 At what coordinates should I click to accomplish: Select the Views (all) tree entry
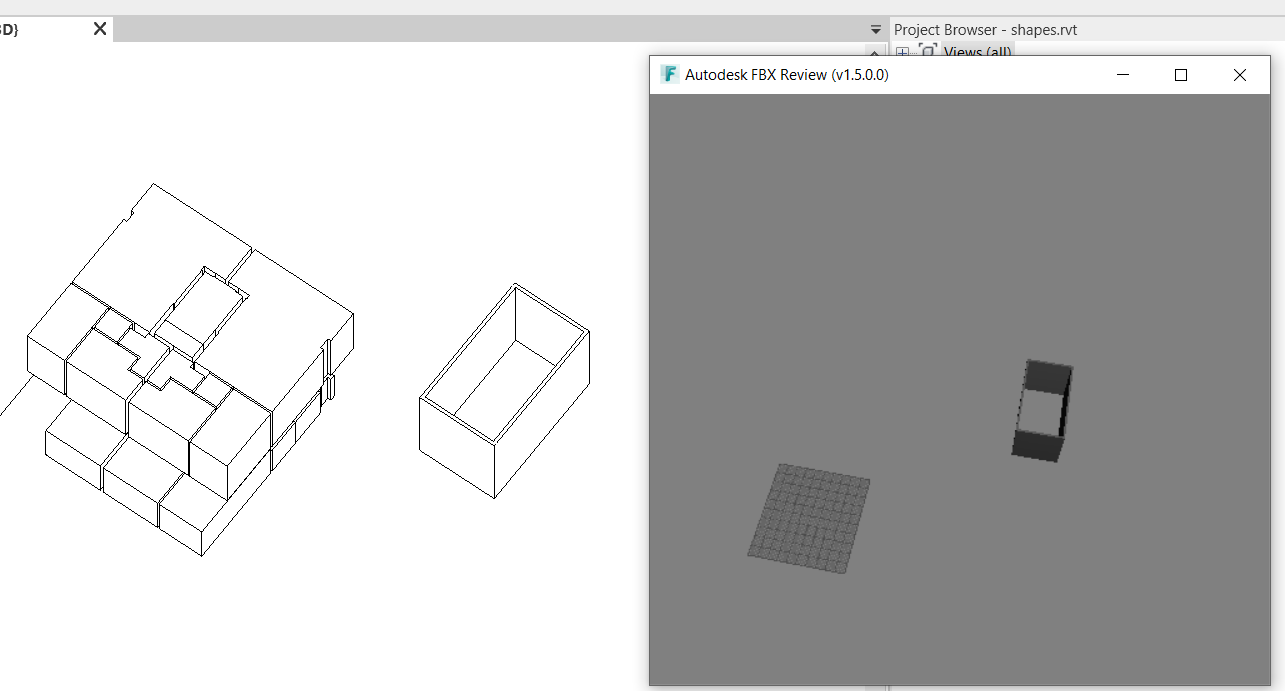(976, 51)
